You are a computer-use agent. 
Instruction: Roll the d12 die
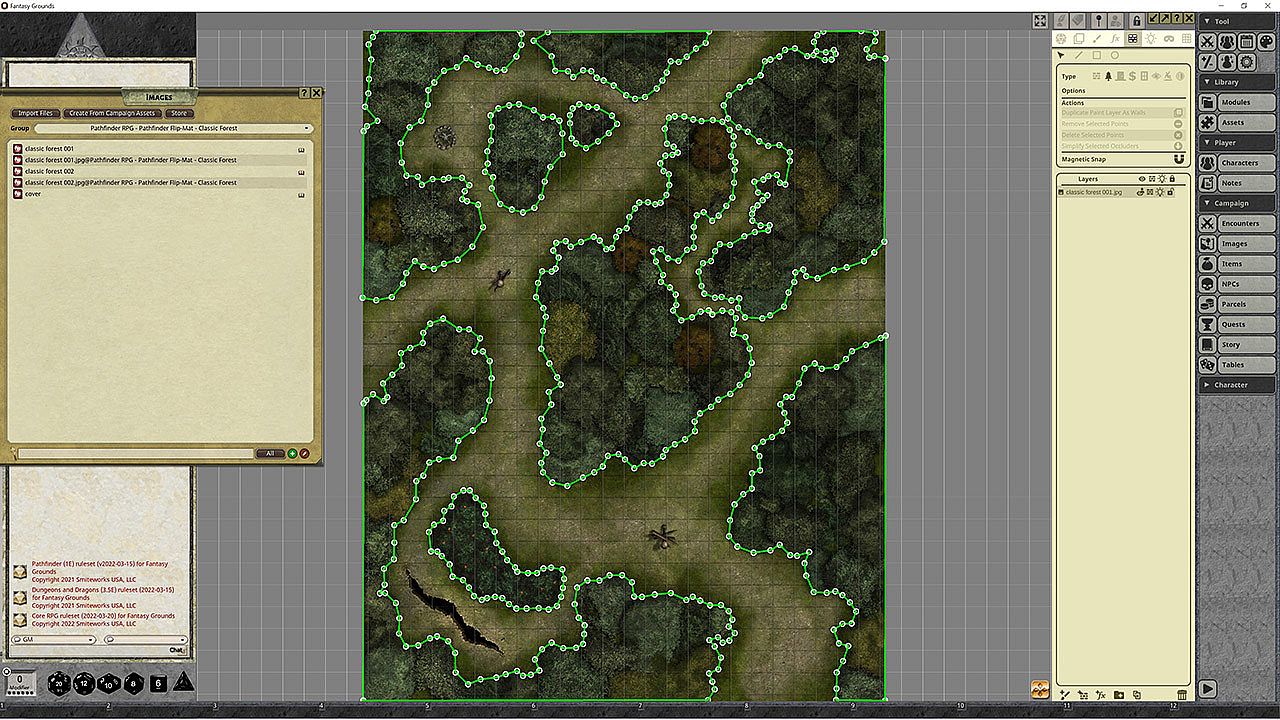pos(84,684)
